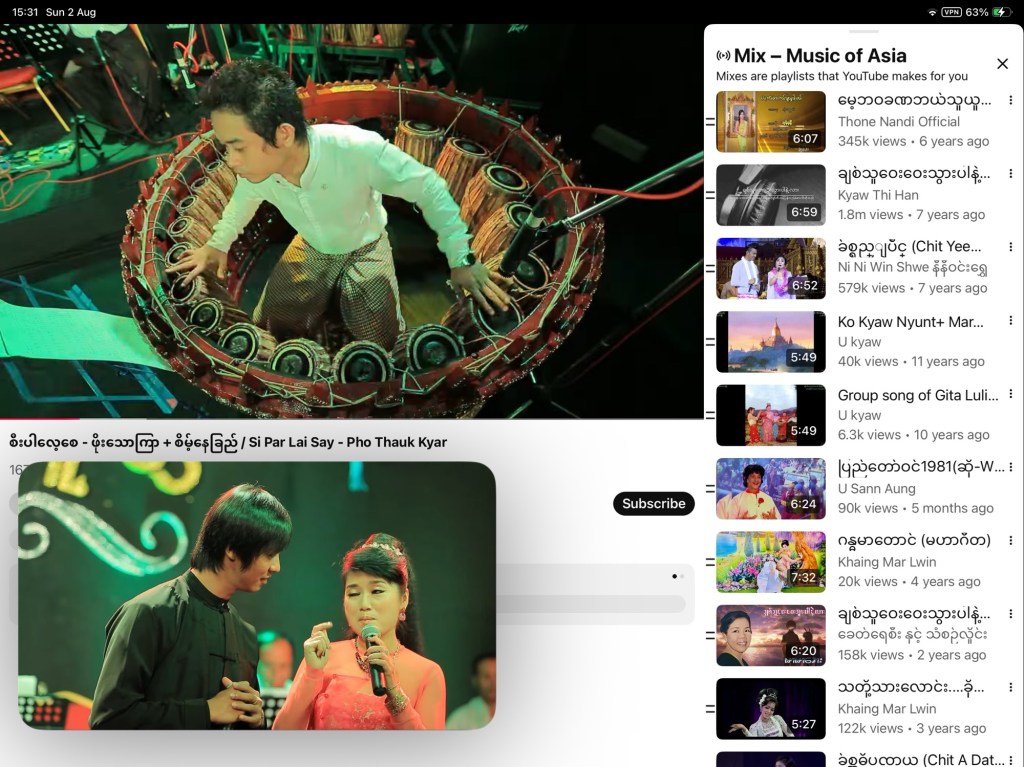The image size is (1024, 767).
Task: Tap the "Kyaw Thi Han" channel name
Action: coord(878,195)
